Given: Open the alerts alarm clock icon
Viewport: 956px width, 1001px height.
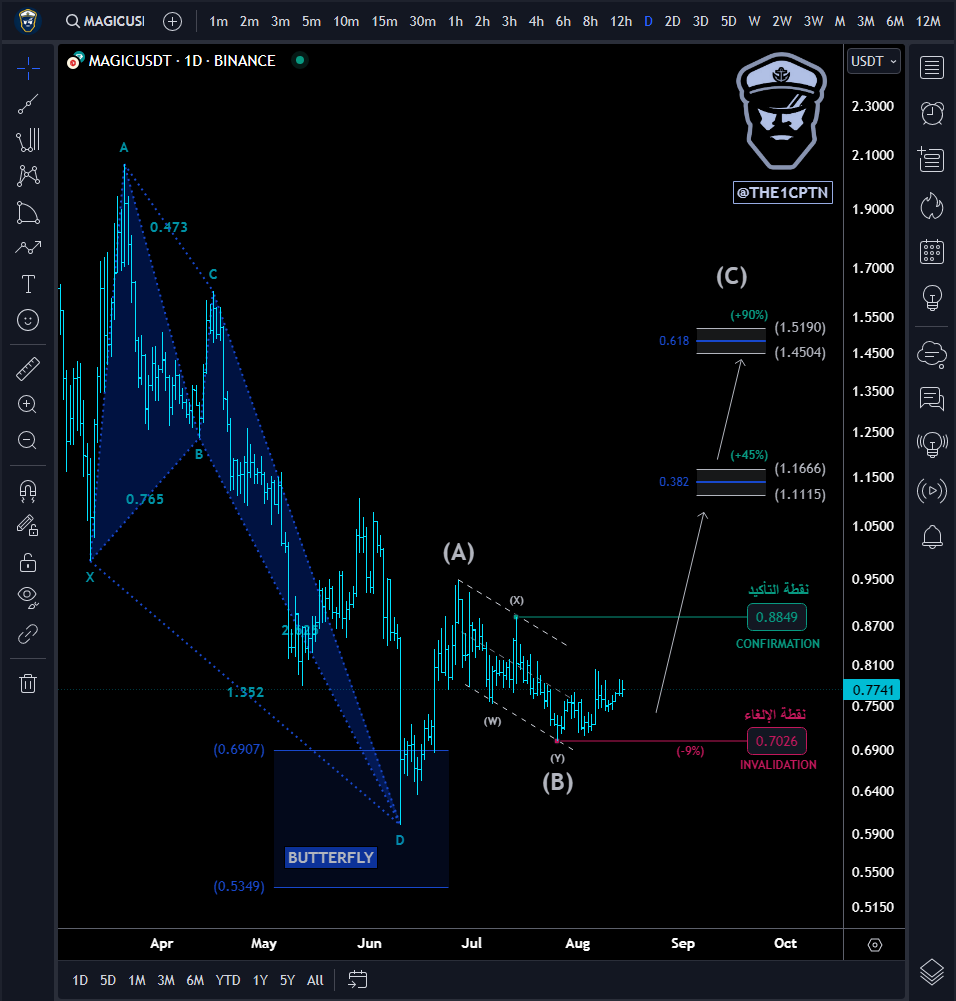Looking at the screenshot, I should coord(932,113).
